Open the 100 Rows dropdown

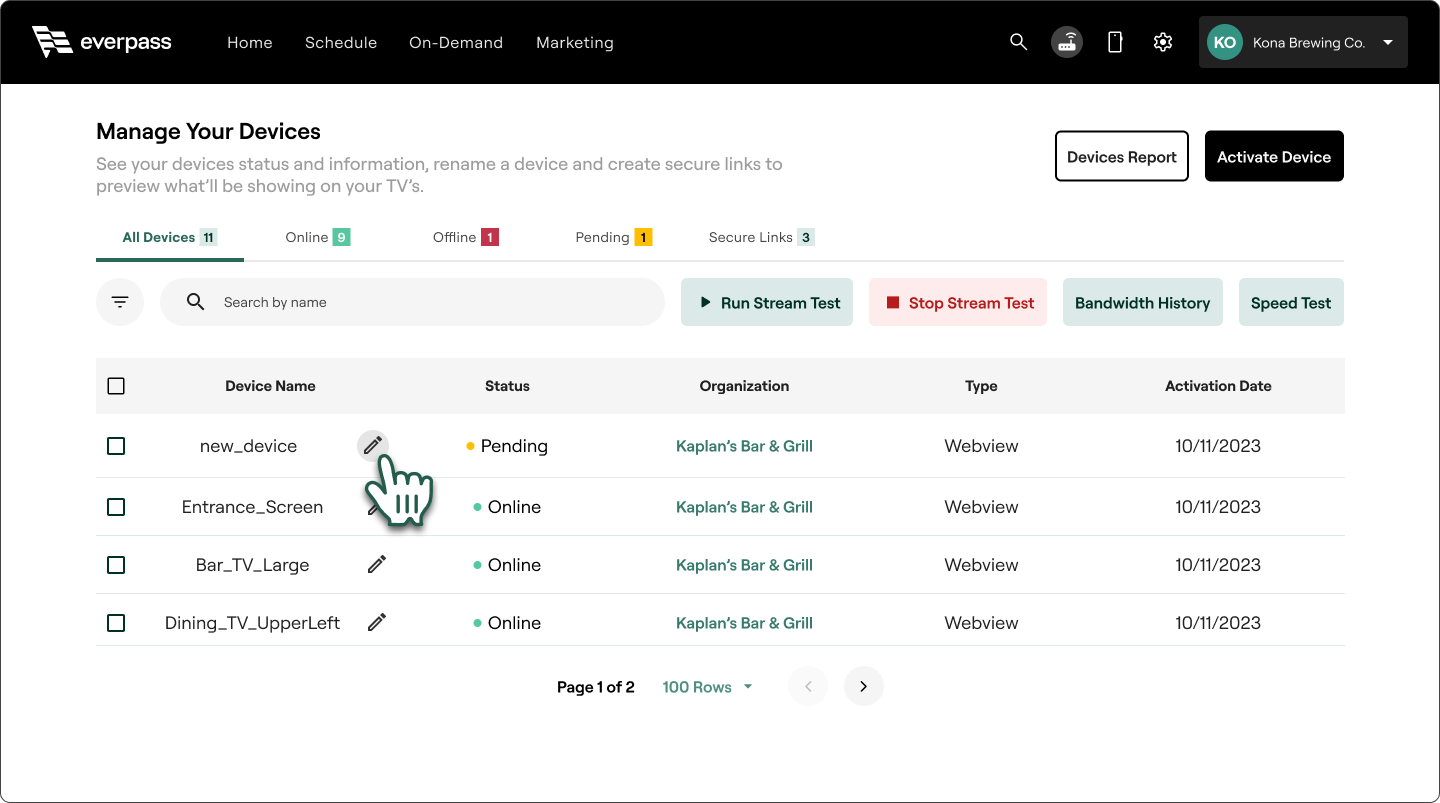click(708, 687)
